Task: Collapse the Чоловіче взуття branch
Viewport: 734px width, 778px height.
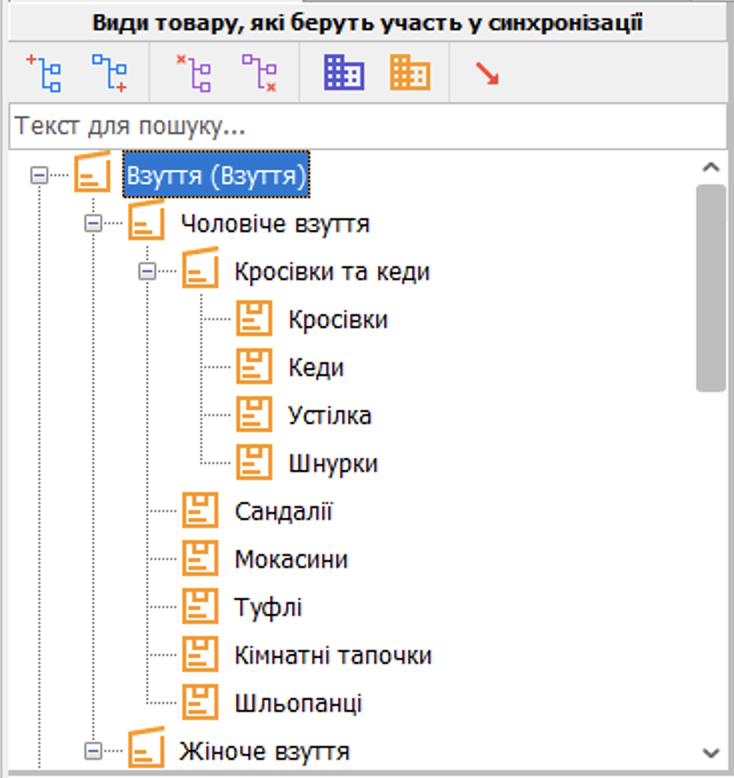Action: point(93,223)
